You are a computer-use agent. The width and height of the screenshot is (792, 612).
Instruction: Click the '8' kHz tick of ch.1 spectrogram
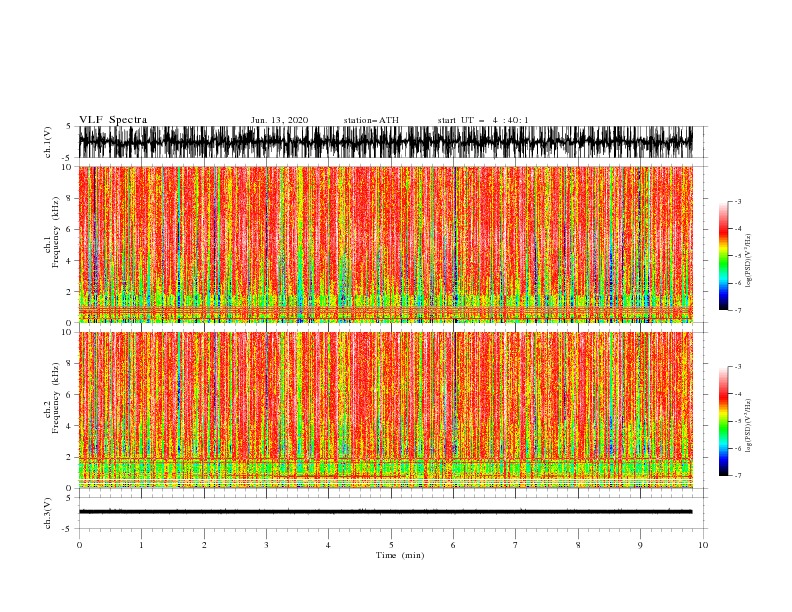(69, 198)
